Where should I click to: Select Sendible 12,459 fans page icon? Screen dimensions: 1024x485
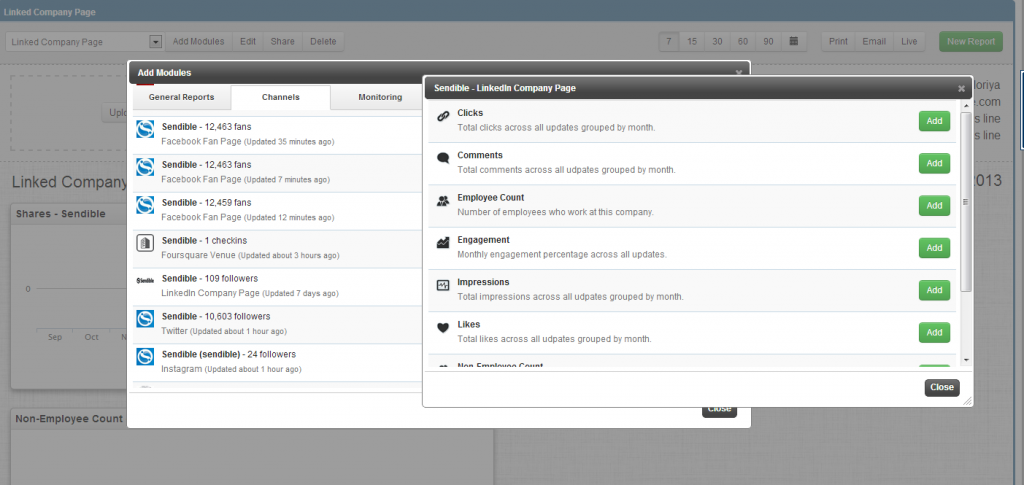click(x=145, y=205)
